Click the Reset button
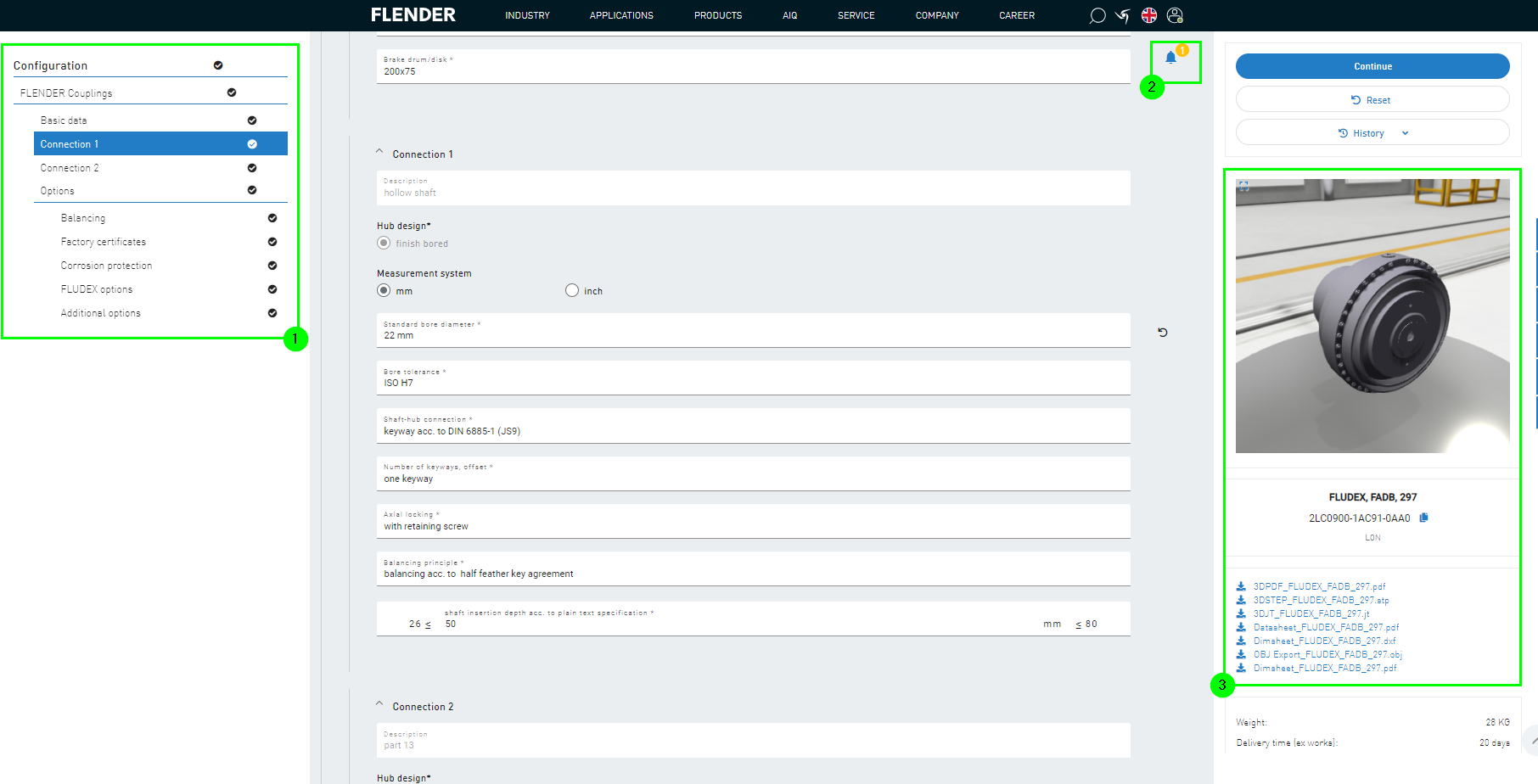1538x784 pixels. tap(1372, 99)
